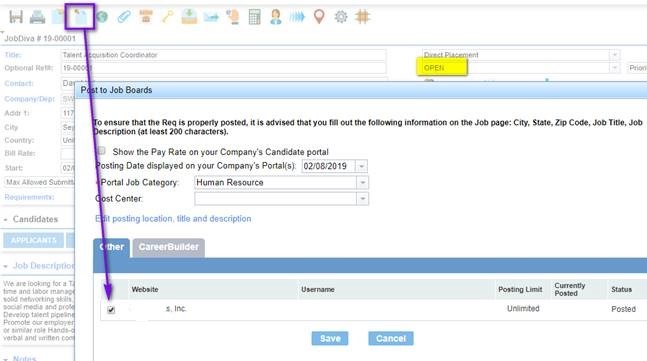Click the copy document icon next to the printer

pos(58,17)
